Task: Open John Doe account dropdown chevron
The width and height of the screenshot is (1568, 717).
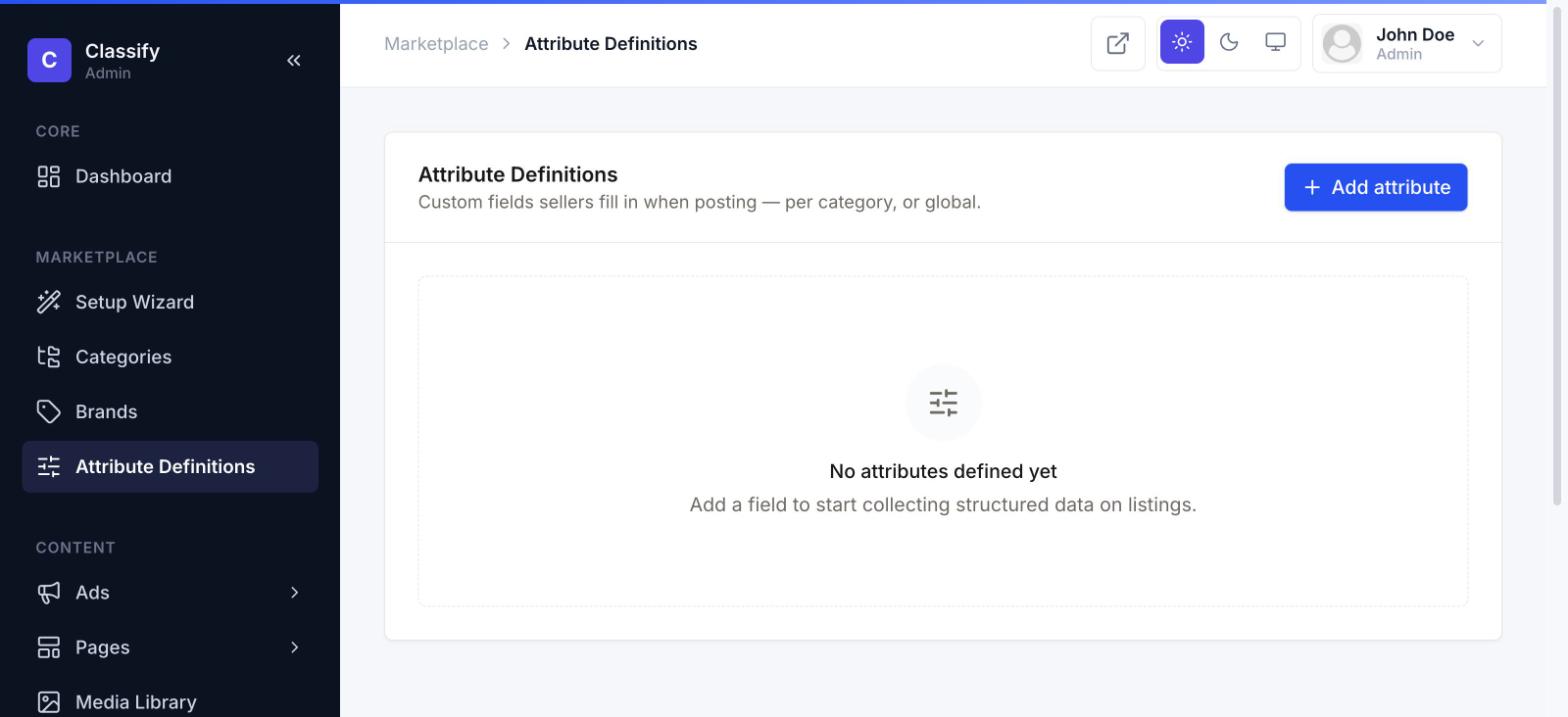Action: point(1478,43)
